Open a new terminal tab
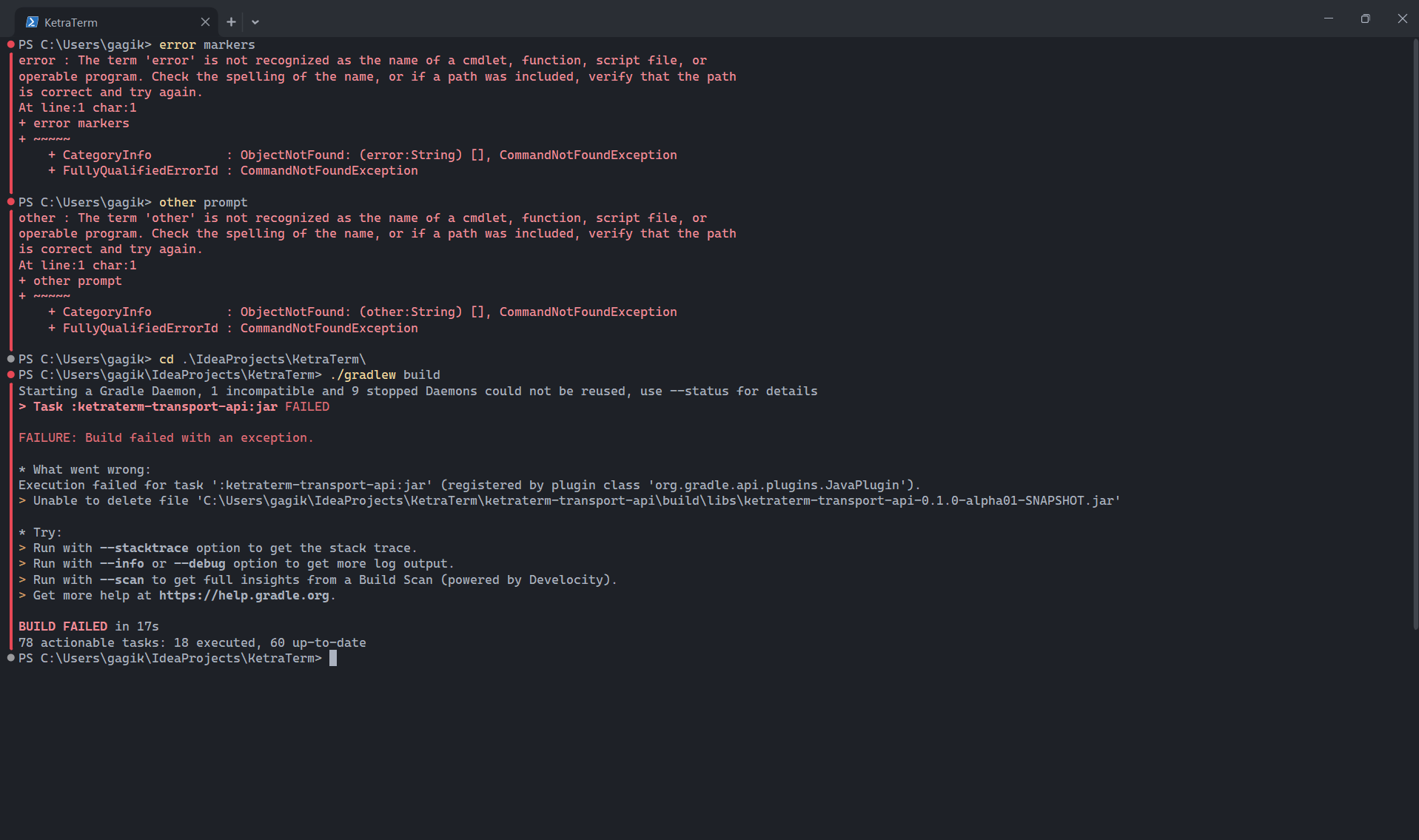1419x840 pixels. click(x=231, y=22)
